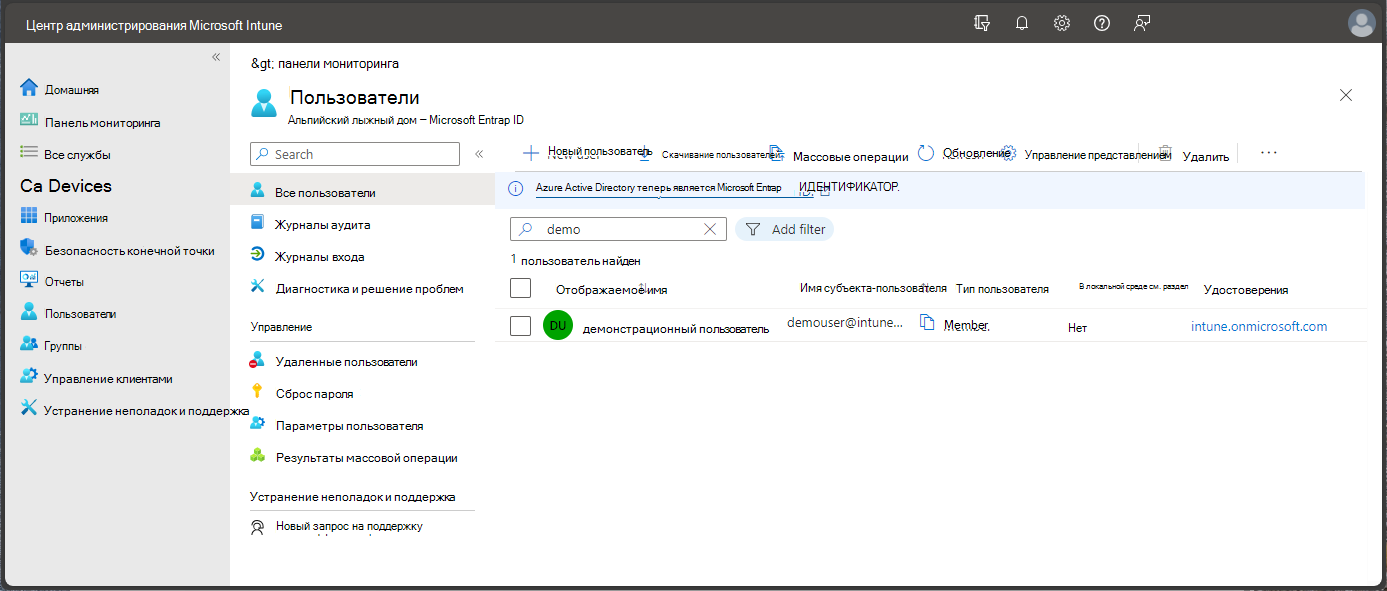Image resolution: width=1387 pixels, height=591 pixels.
Task: Click the Все службы list icon
Action: [29, 153]
